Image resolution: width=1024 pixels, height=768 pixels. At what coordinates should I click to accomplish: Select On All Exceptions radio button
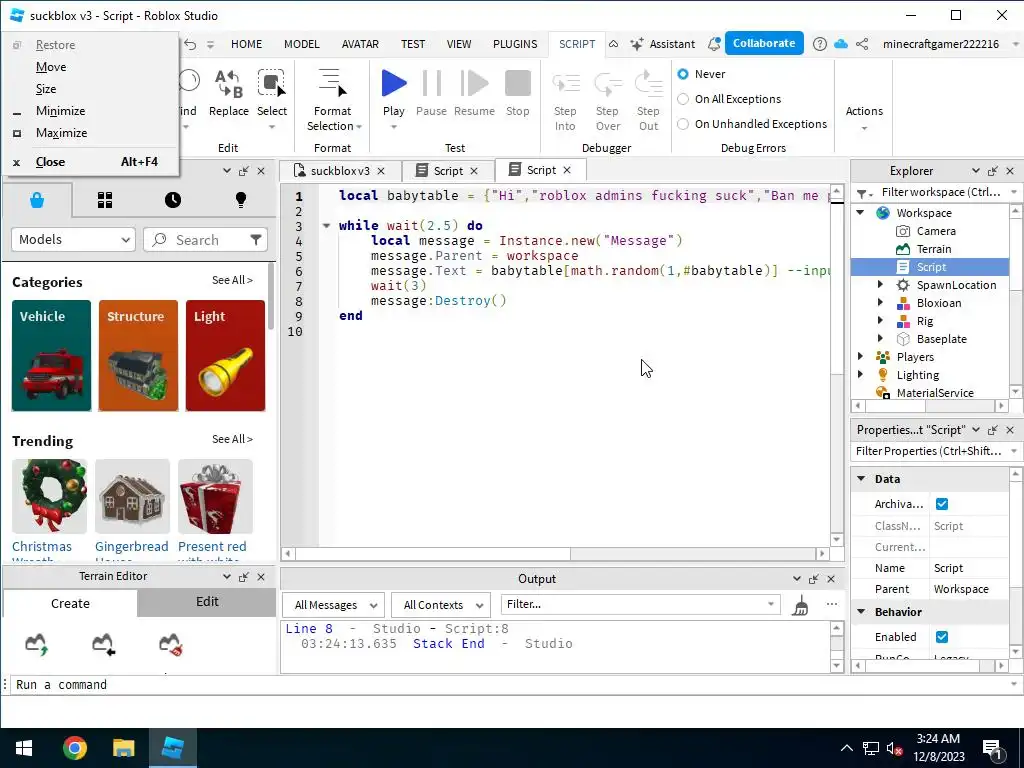[x=683, y=99]
